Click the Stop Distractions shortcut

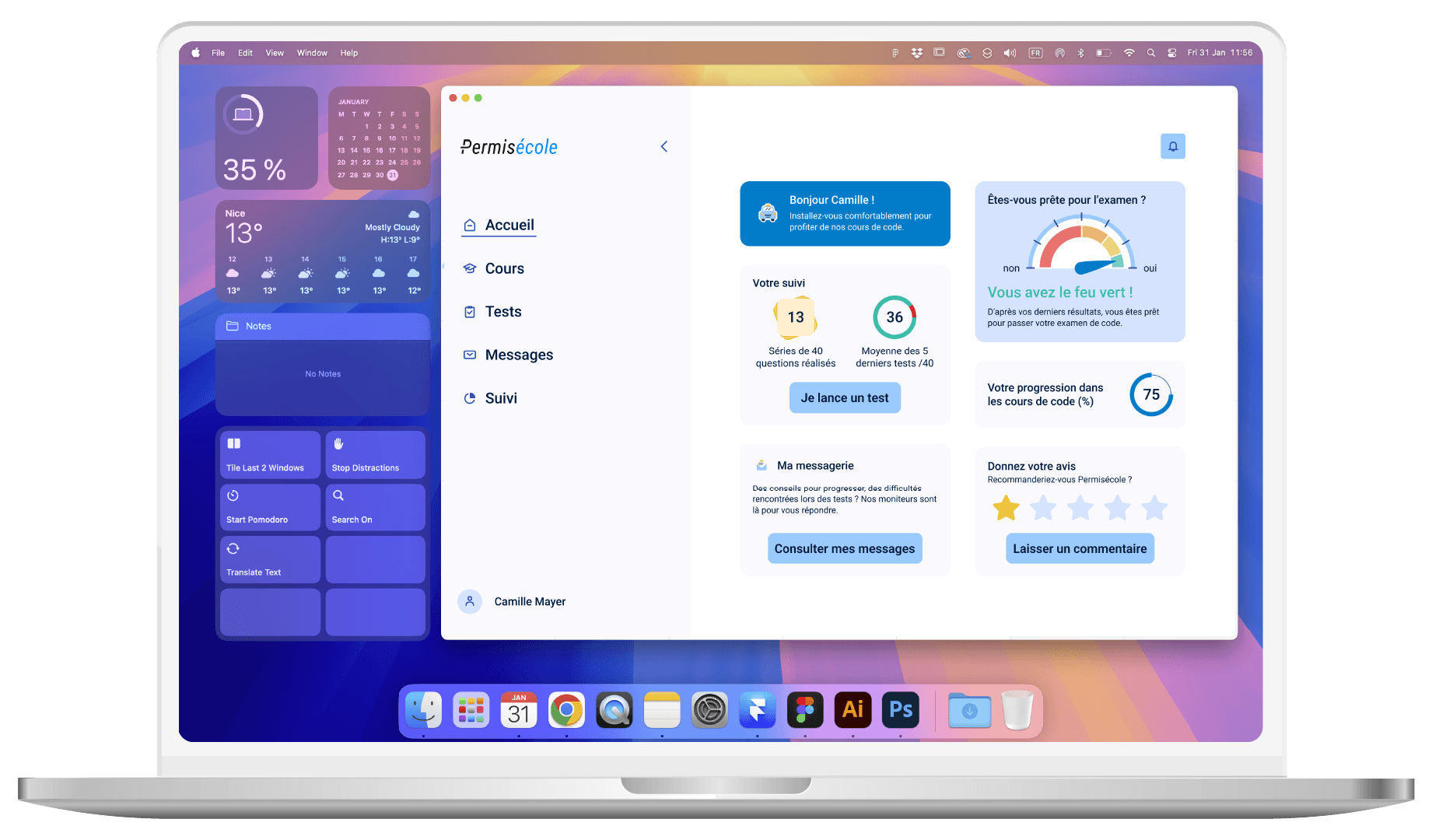pyautogui.click(x=375, y=454)
